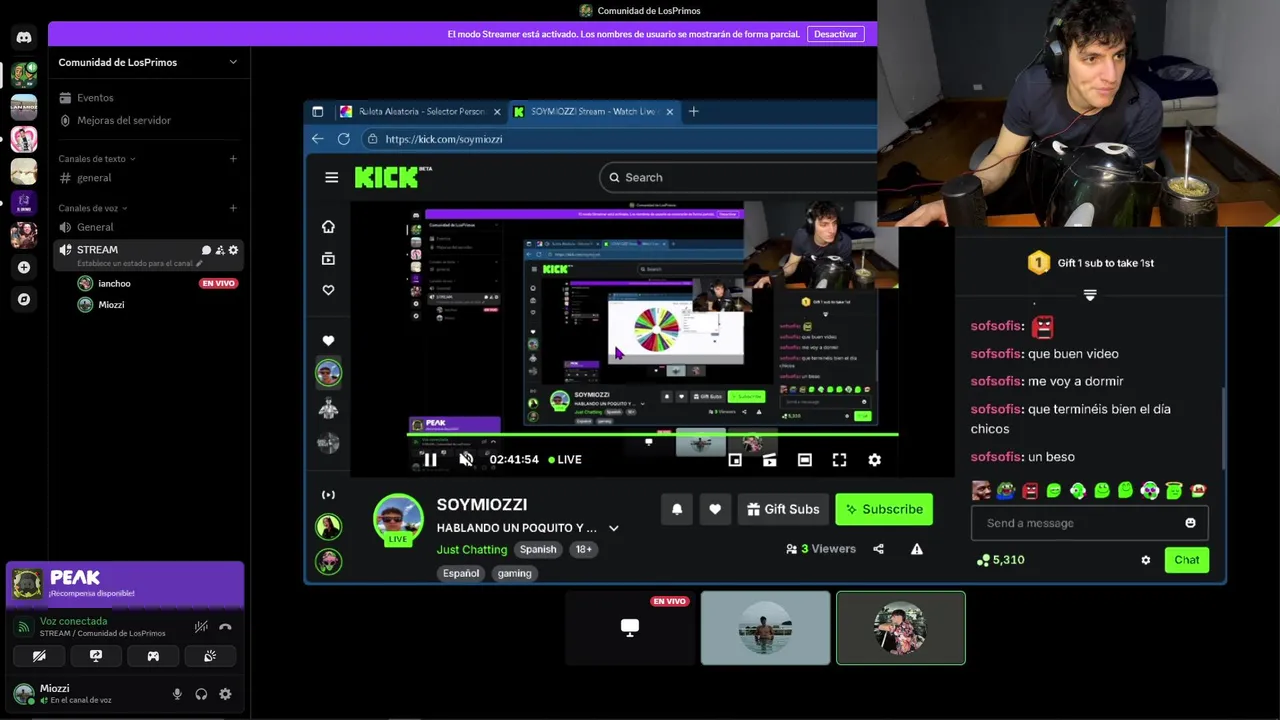The image size is (1280, 720).
Task: Toggle theater mode on the Kick player
Action: pos(804,460)
